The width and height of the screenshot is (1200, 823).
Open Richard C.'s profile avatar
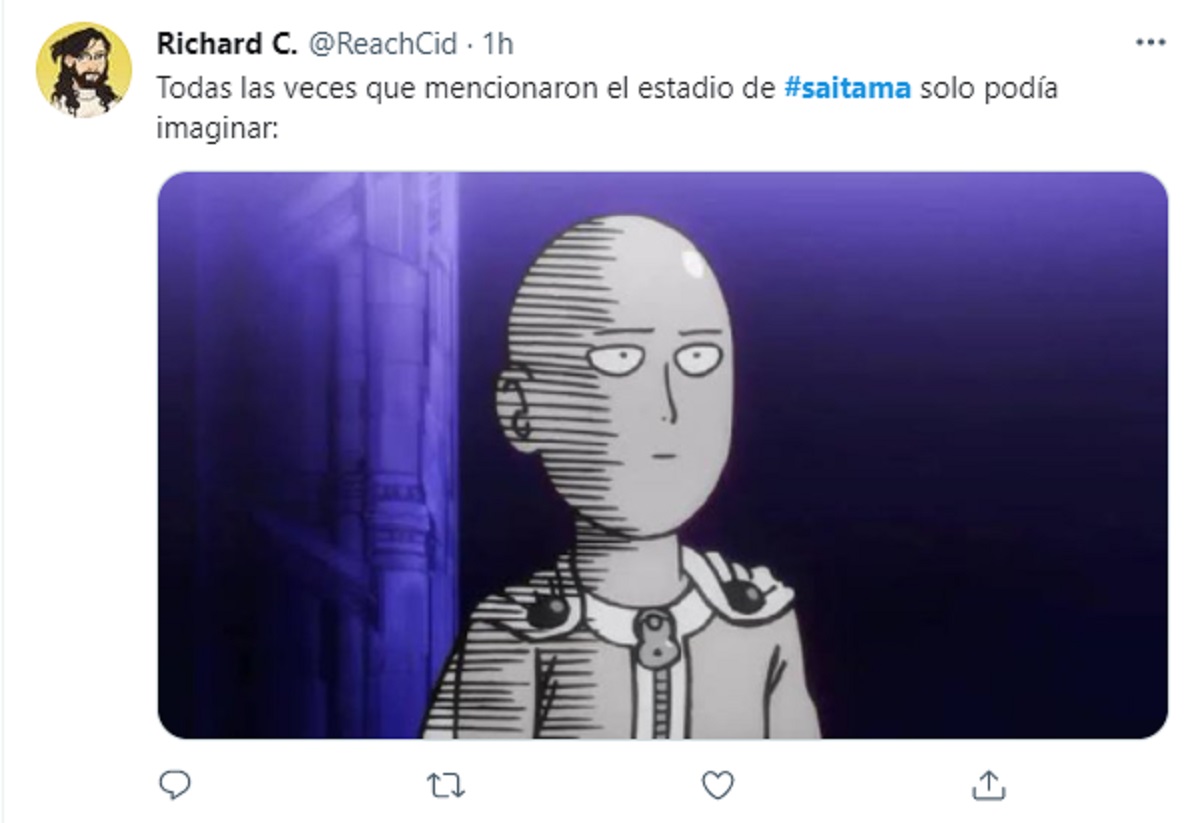(x=84, y=70)
